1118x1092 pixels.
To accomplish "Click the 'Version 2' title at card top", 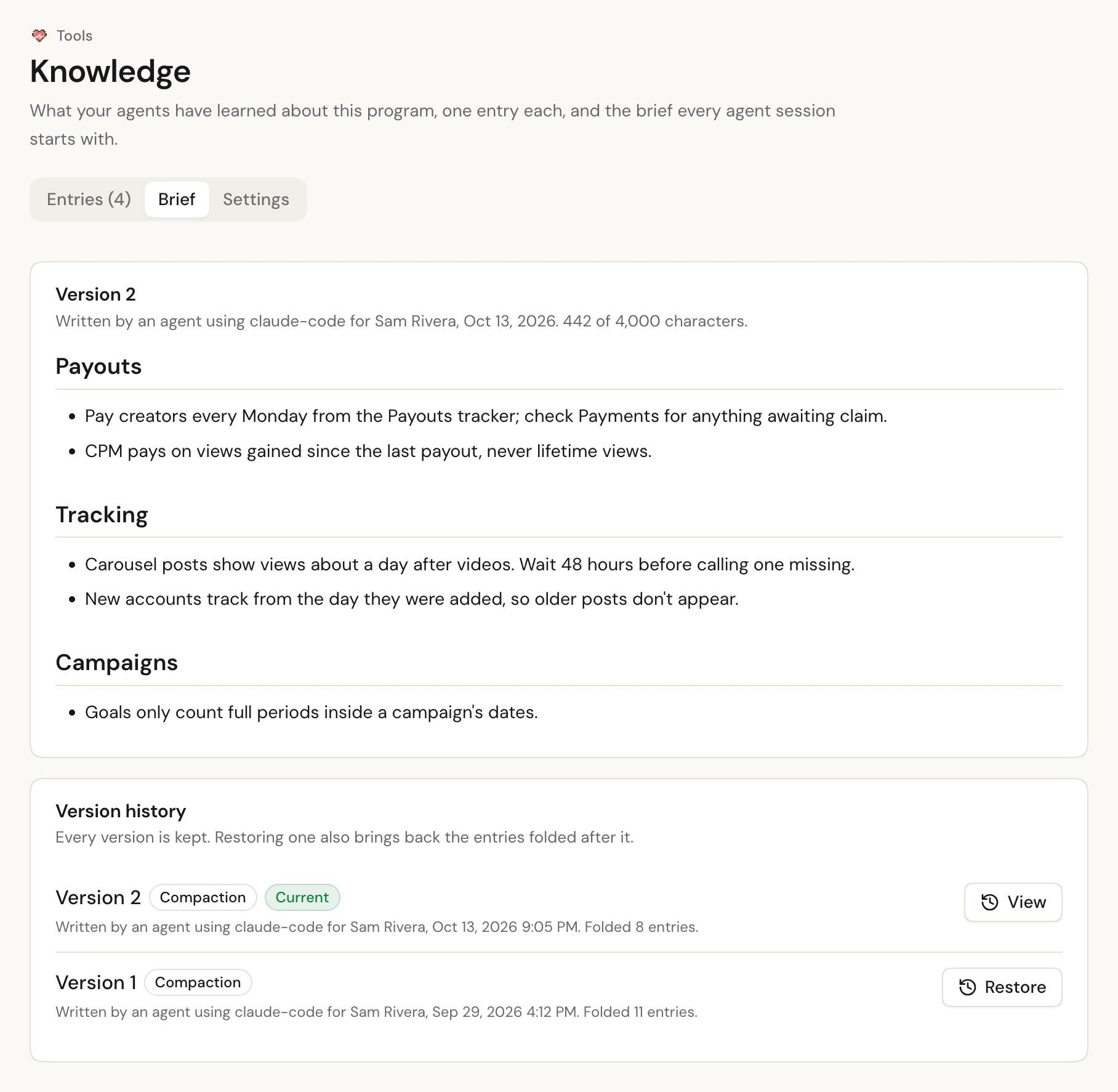I will tap(95, 294).
